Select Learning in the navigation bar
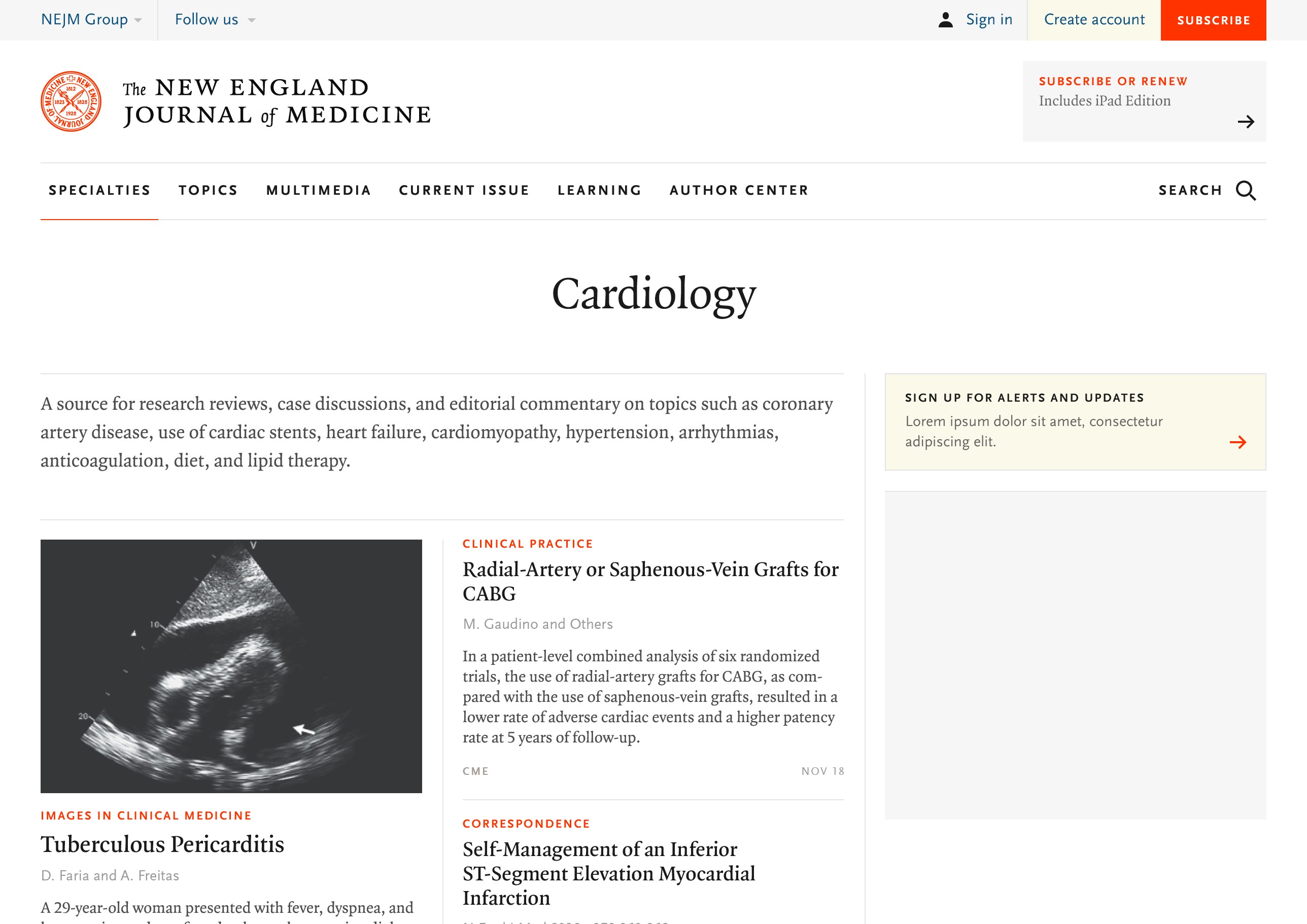This screenshot has height=924, width=1307. (599, 191)
